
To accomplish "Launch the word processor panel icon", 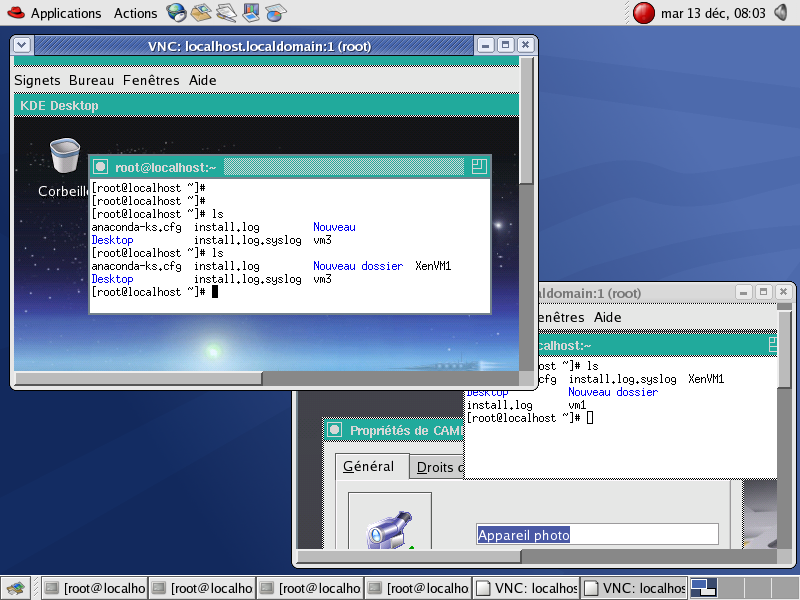I will pos(227,13).
